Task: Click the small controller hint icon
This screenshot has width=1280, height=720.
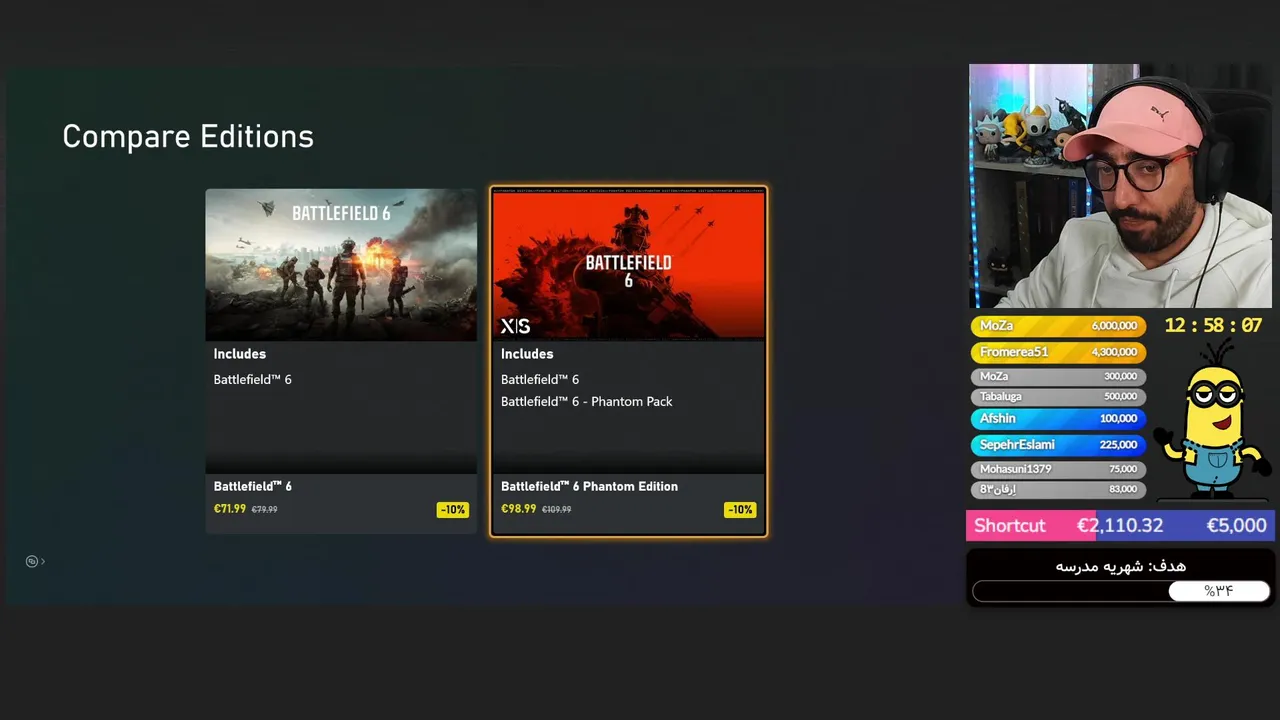Action: 32,562
